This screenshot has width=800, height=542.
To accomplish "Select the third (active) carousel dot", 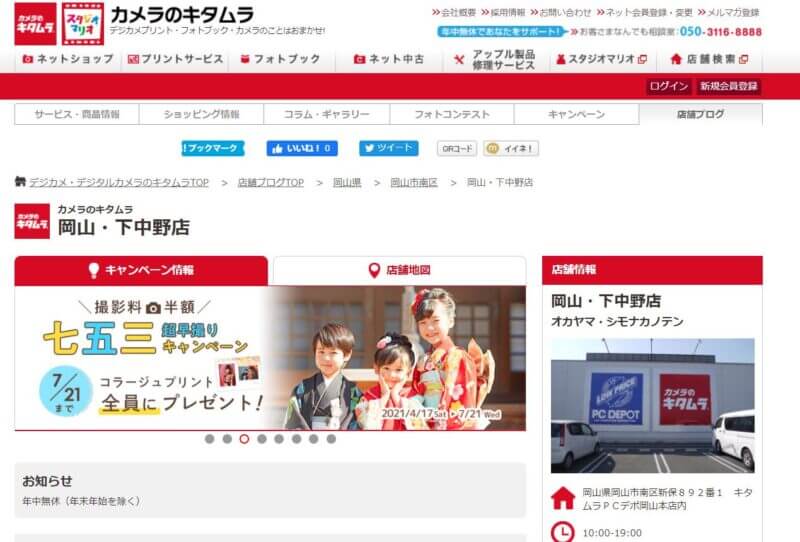I will (x=244, y=439).
